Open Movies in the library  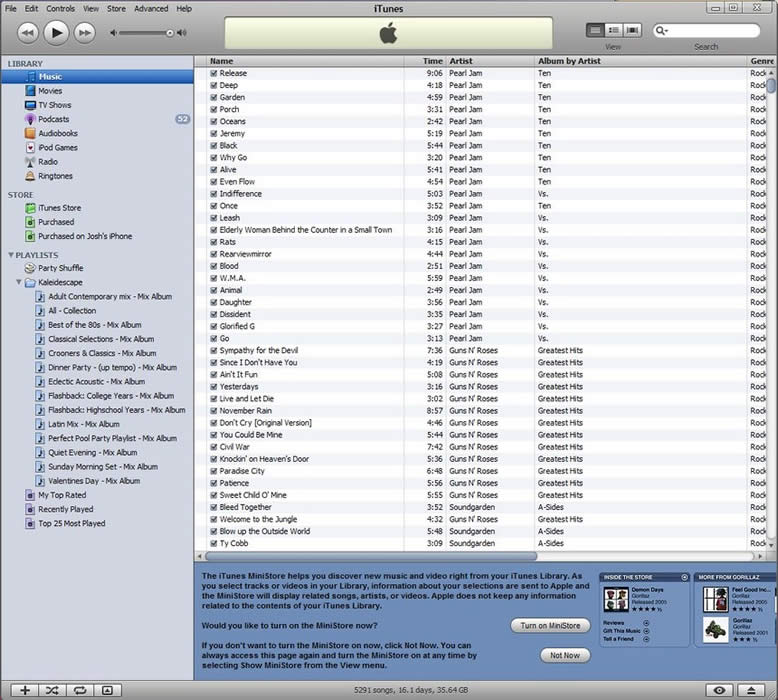click(50, 91)
